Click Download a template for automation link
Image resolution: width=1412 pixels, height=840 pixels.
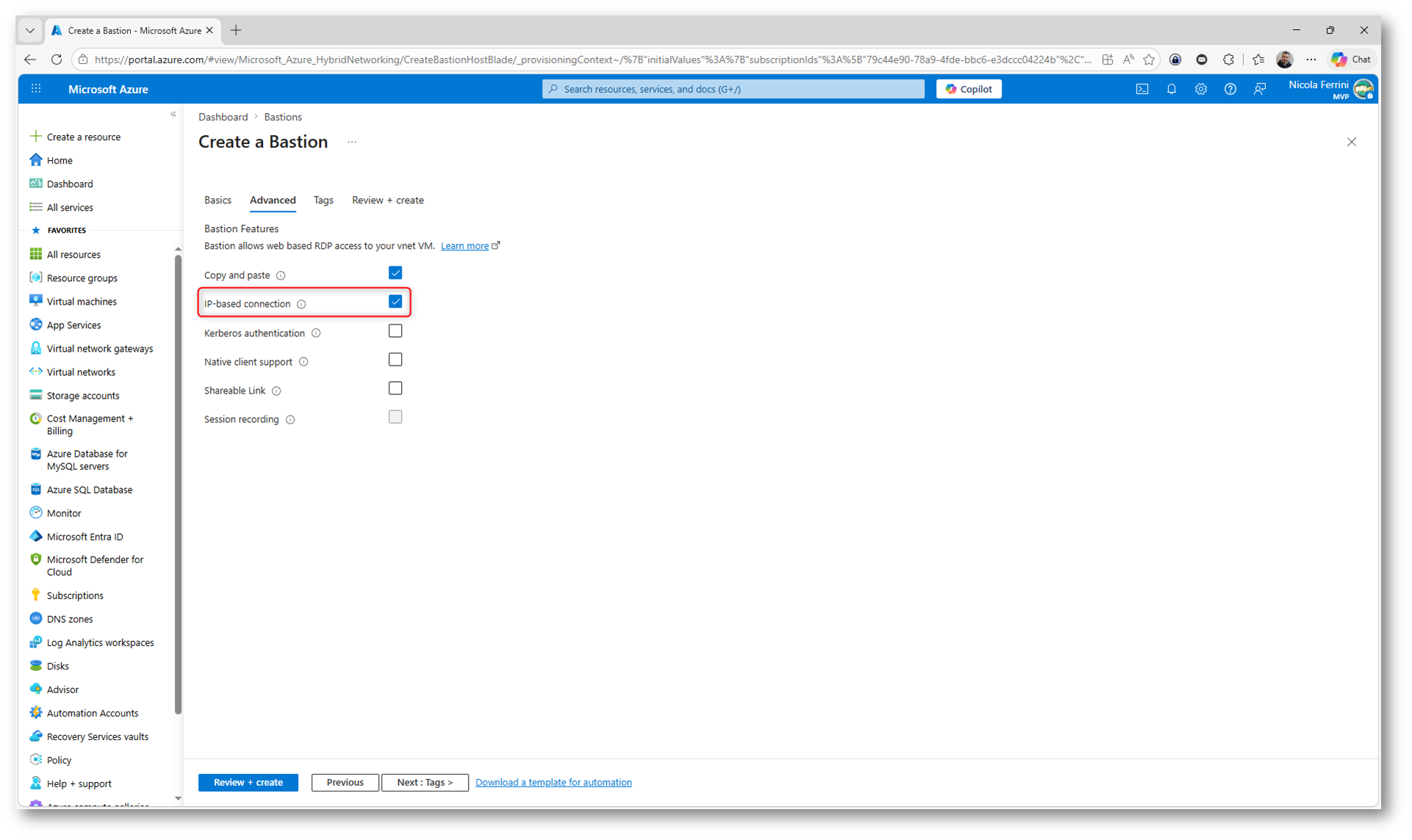[553, 782]
